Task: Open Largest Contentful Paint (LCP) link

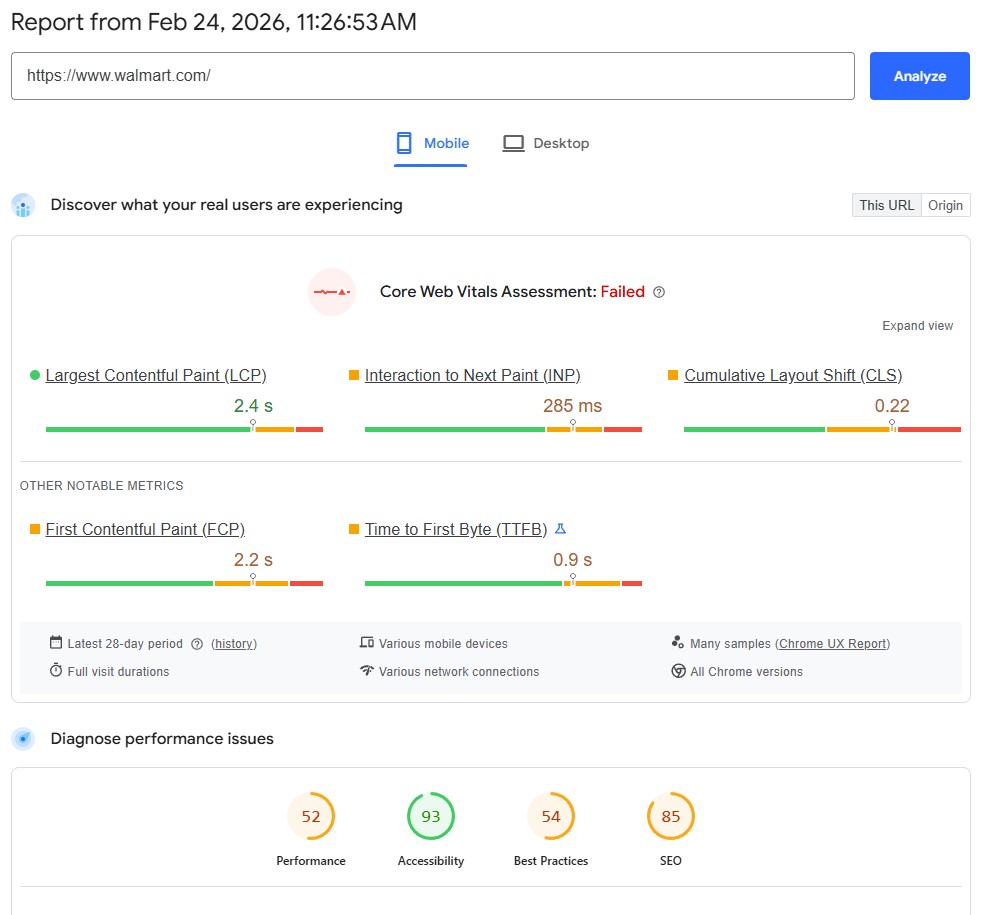Action: [x=156, y=375]
